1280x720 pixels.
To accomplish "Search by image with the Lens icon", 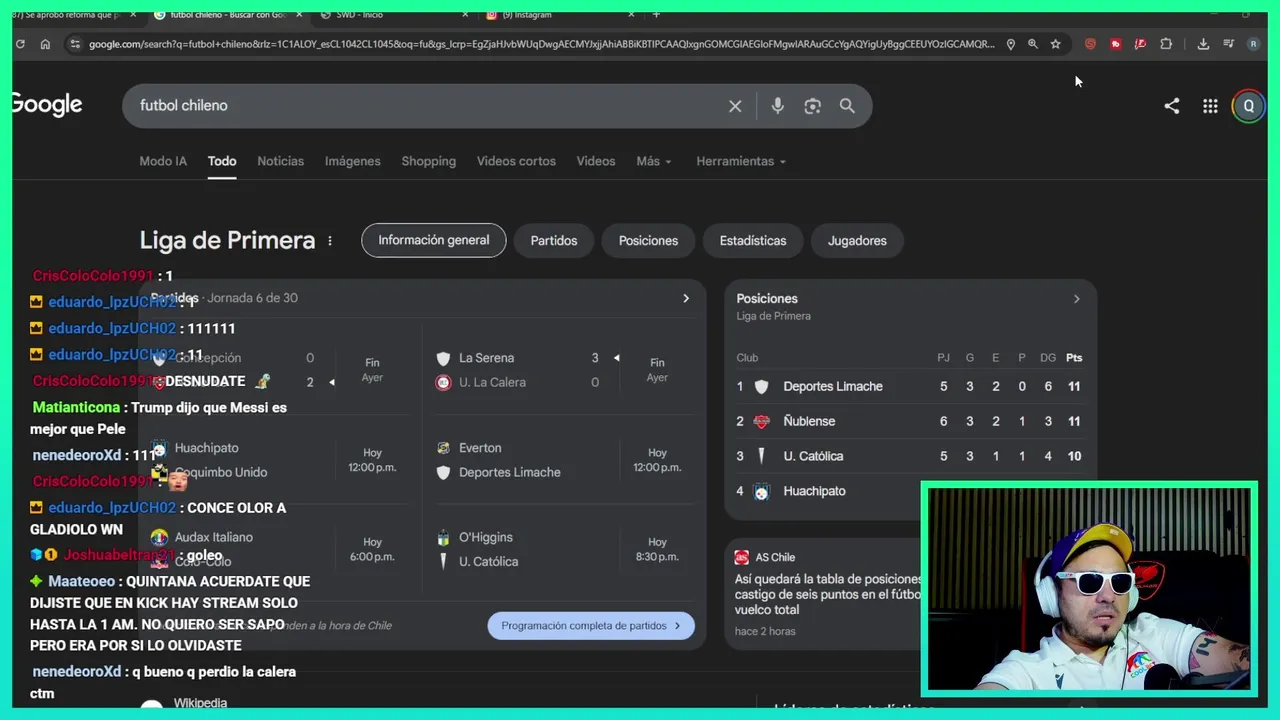I will click(x=813, y=106).
